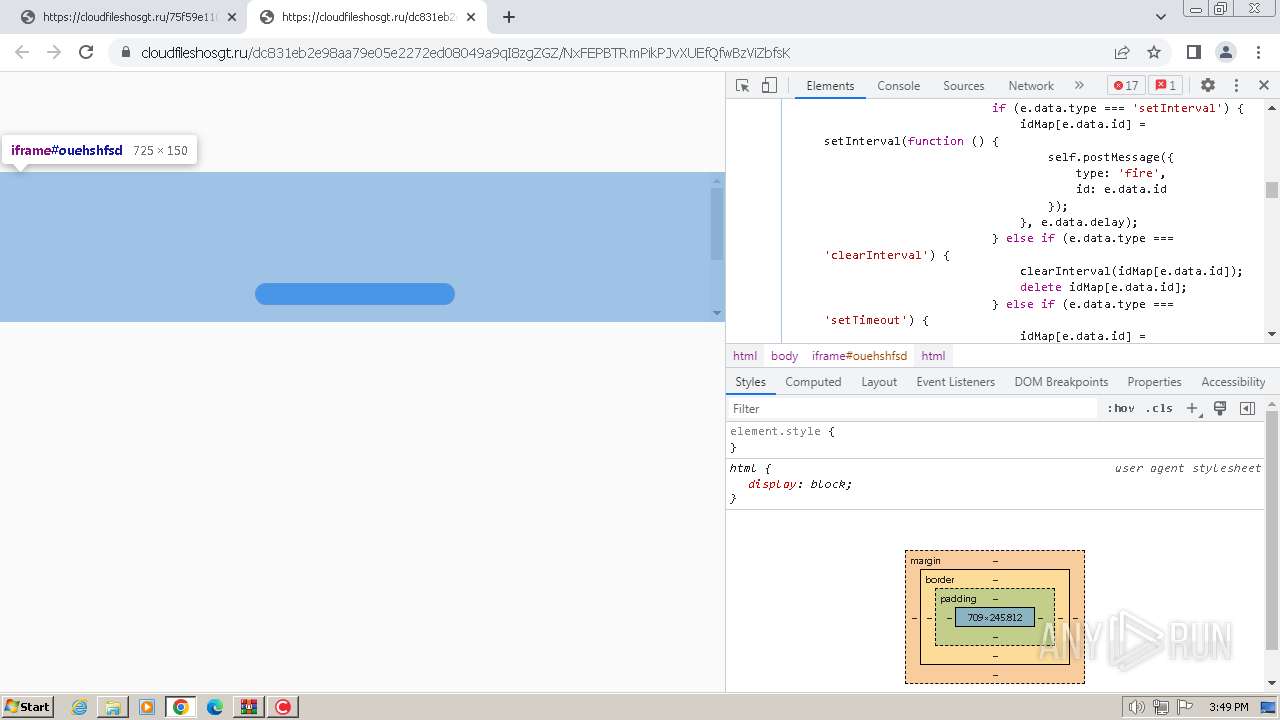Share this page icon in address bar
The width and height of the screenshot is (1280, 720).
click(x=1122, y=52)
